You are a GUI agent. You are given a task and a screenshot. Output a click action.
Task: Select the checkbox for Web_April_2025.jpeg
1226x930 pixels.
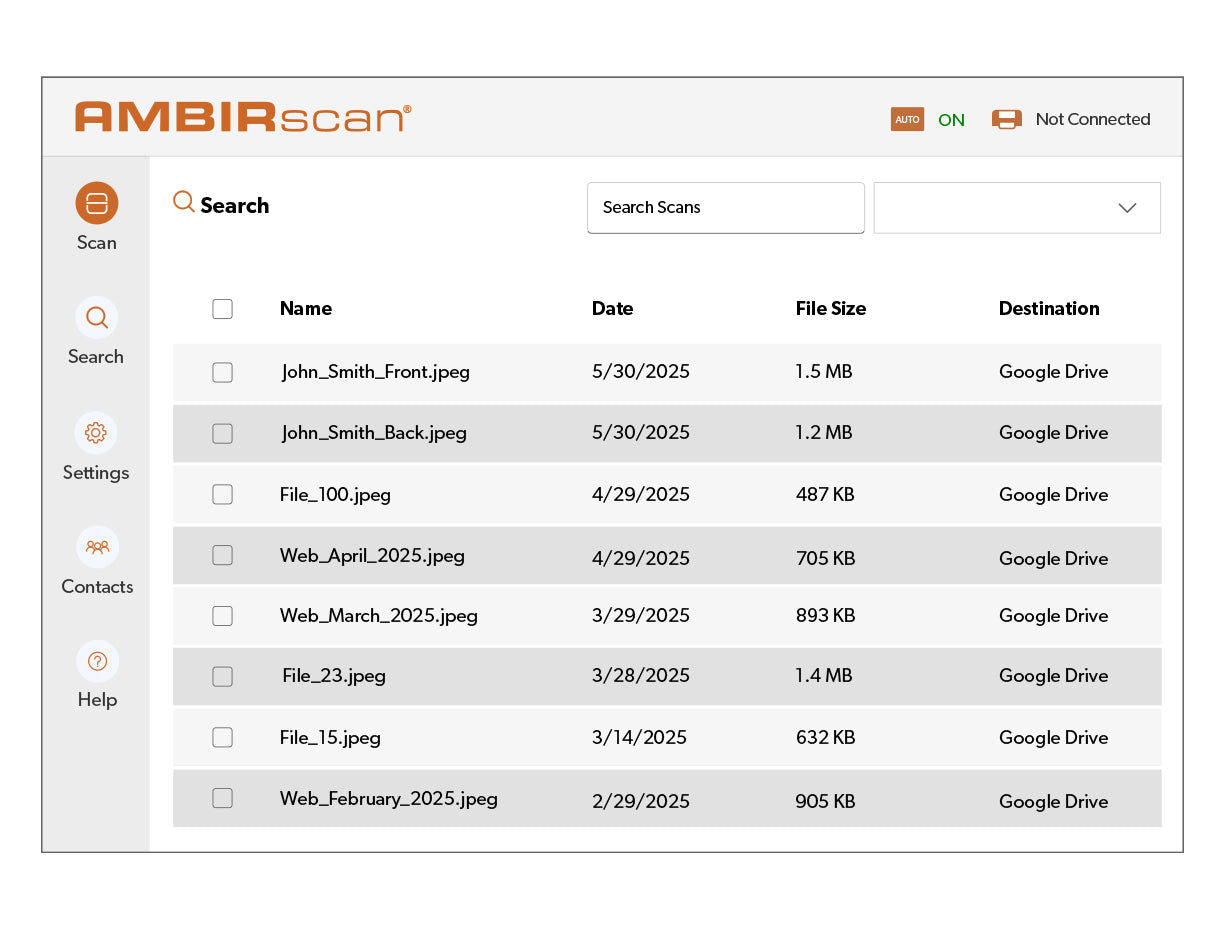click(x=222, y=555)
